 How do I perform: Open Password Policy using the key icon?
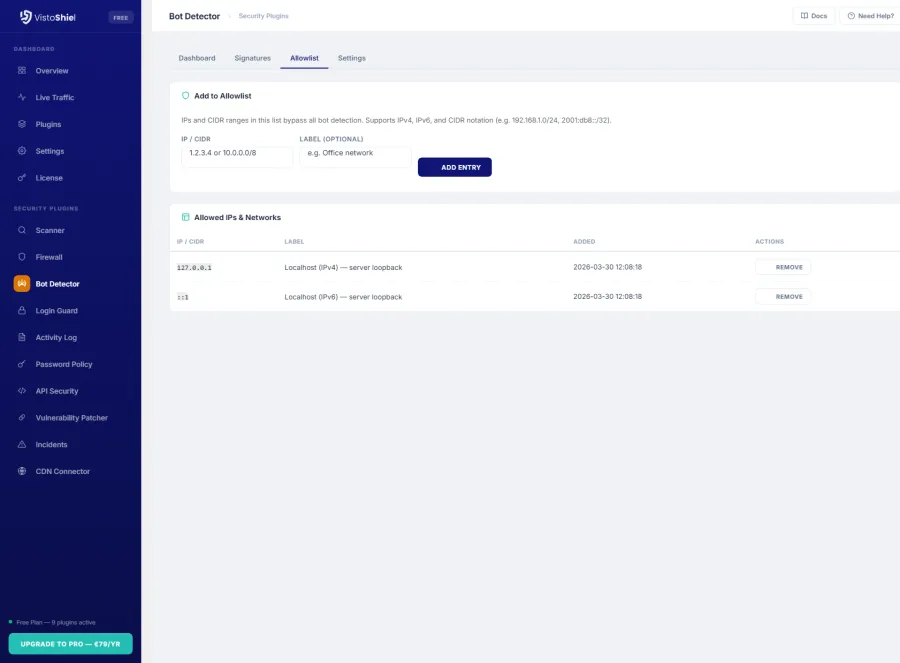pyautogui.click(x=22, y=364)
